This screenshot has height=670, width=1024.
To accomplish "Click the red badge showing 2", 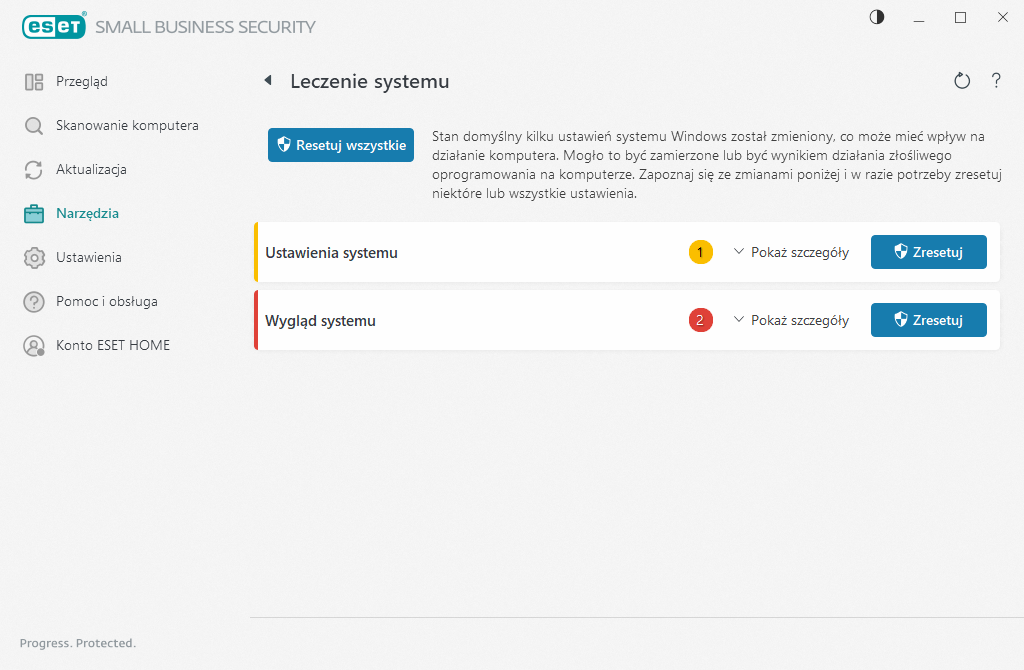I will (701, 320).
